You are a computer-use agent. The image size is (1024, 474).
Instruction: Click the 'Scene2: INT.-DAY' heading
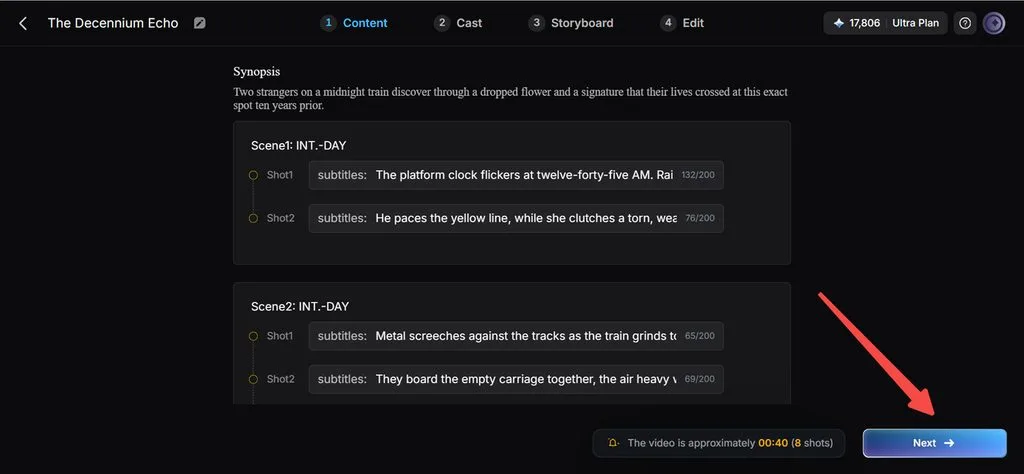point(300,306)
